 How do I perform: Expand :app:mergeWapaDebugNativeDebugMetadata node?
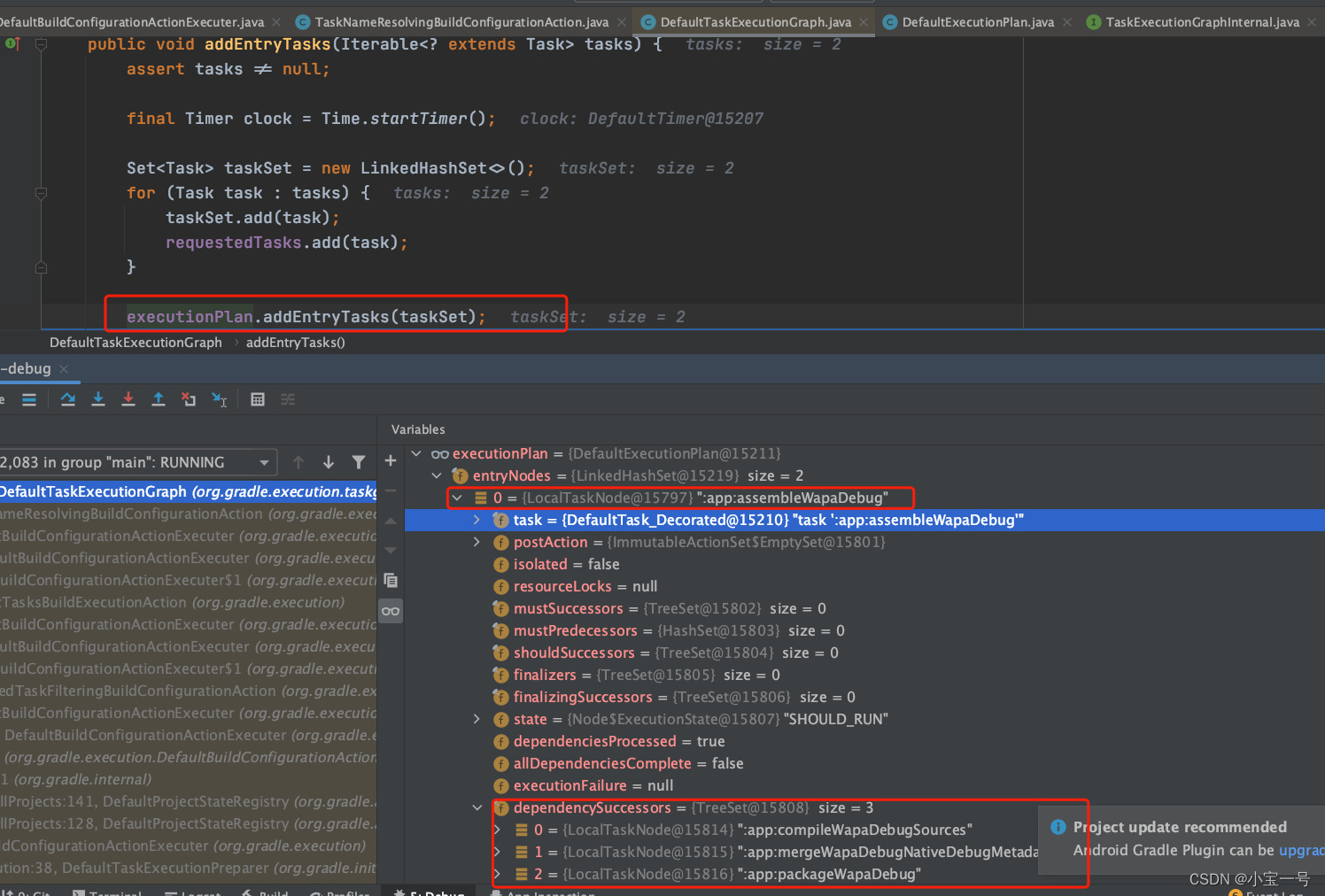[x=497, y=852]
